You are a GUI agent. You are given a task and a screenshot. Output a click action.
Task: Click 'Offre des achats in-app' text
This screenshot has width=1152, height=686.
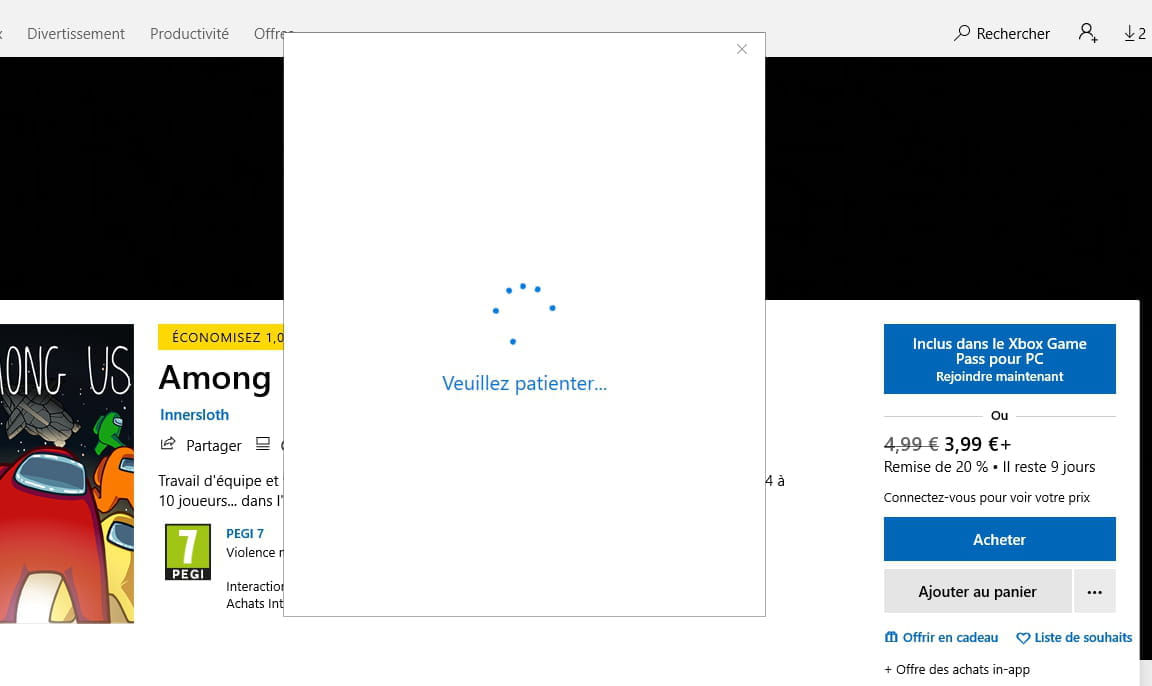957,669
